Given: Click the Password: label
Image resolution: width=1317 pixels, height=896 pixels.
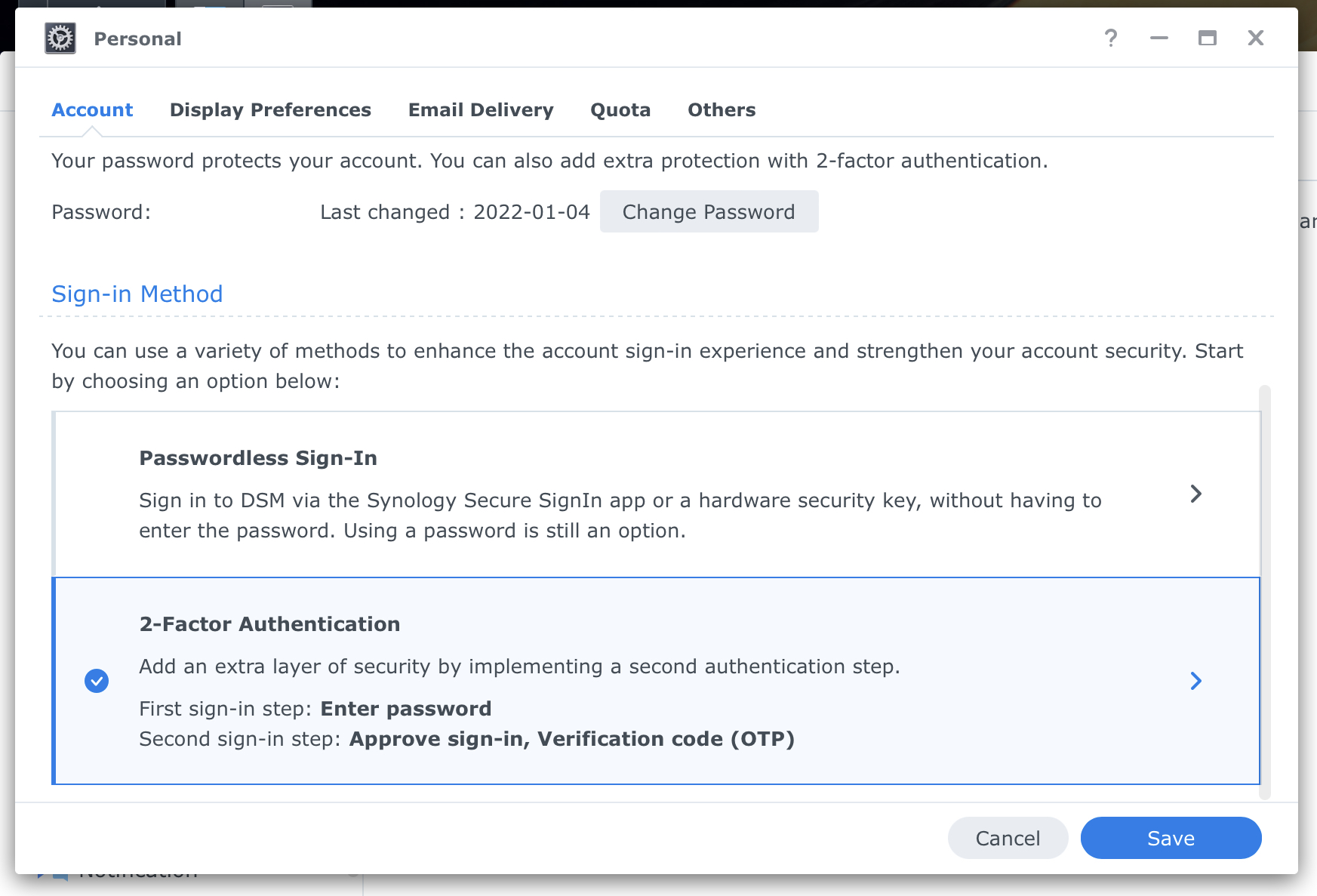Looking at the screenshot, I should [101, 212].
